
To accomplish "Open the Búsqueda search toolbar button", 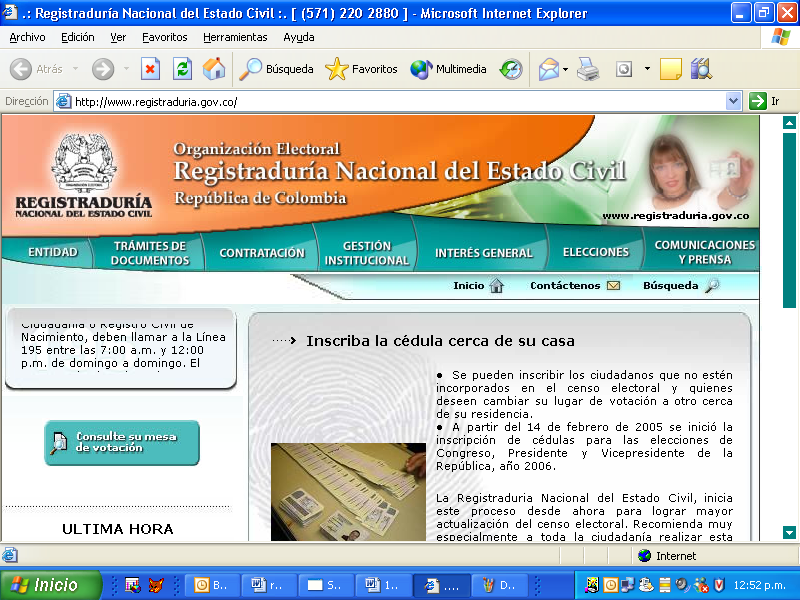I will 276,69.
